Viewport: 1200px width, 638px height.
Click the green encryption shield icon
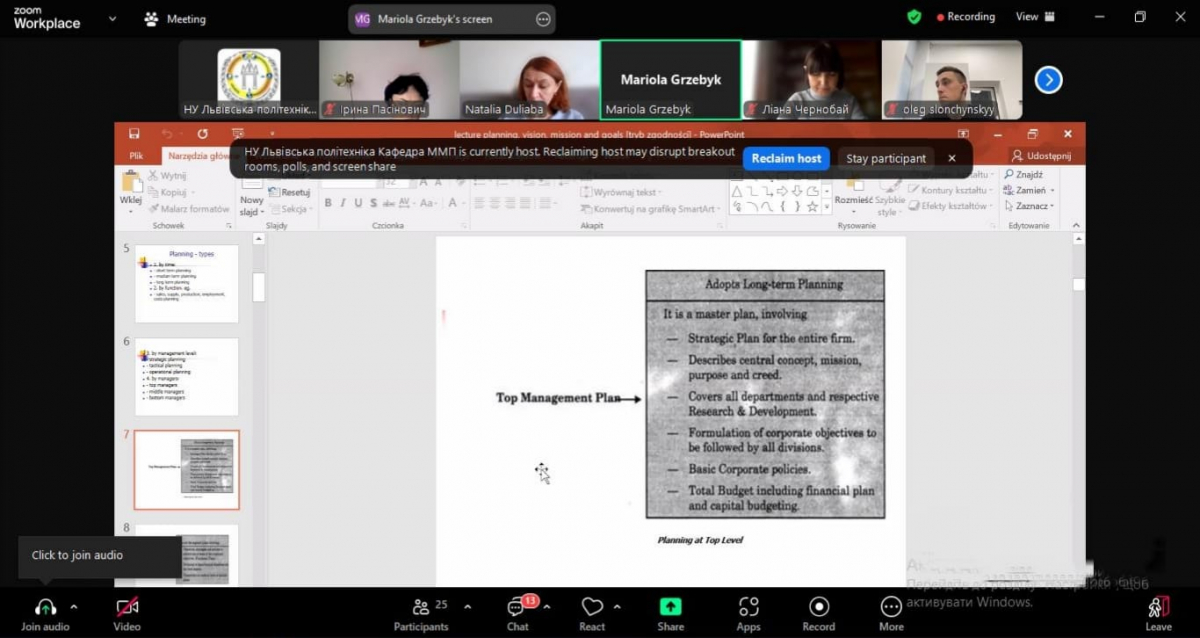(914, 17)
